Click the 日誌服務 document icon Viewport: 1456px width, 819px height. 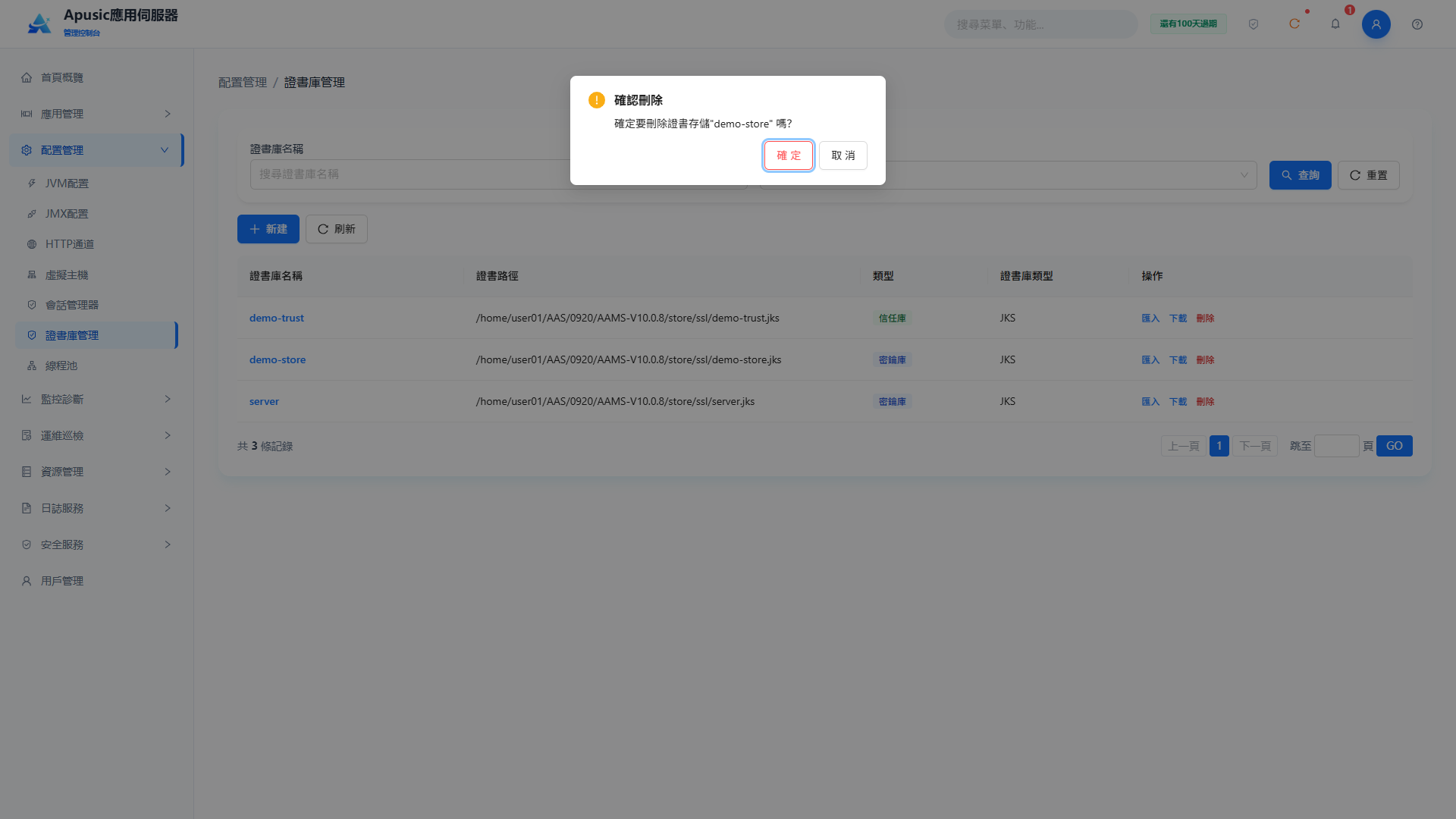[x=27, y=508]
